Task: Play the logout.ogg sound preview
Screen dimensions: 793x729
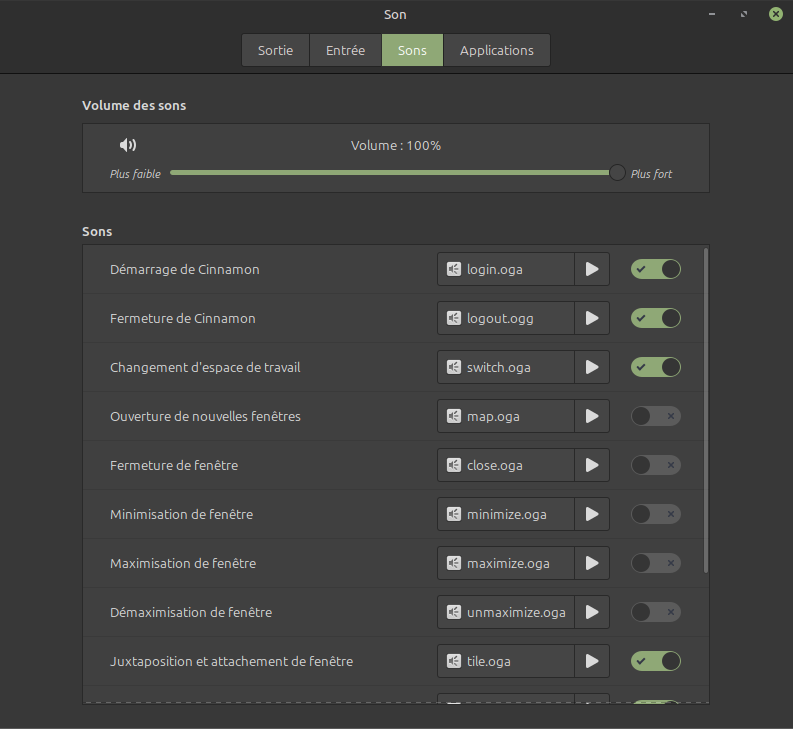Action: (x=592, y=318)
